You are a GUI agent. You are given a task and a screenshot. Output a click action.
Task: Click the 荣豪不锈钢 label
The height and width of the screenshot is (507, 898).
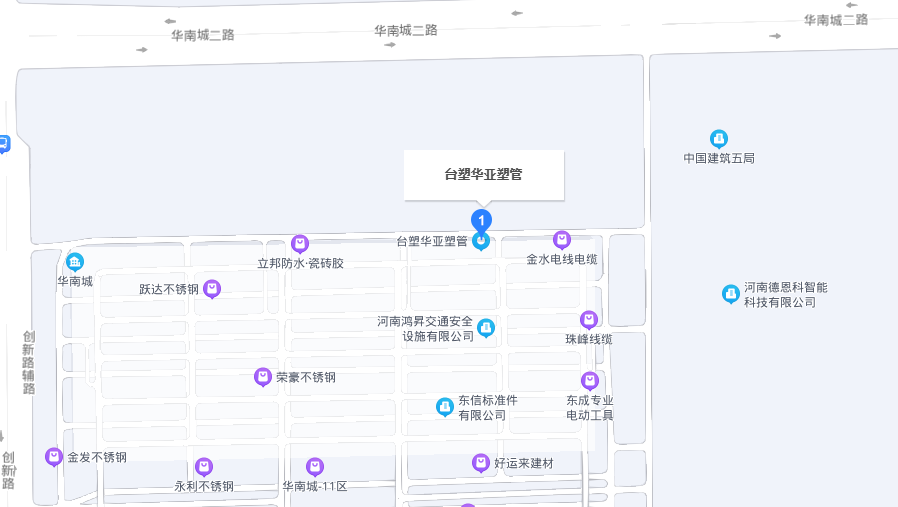coord(306,377)
